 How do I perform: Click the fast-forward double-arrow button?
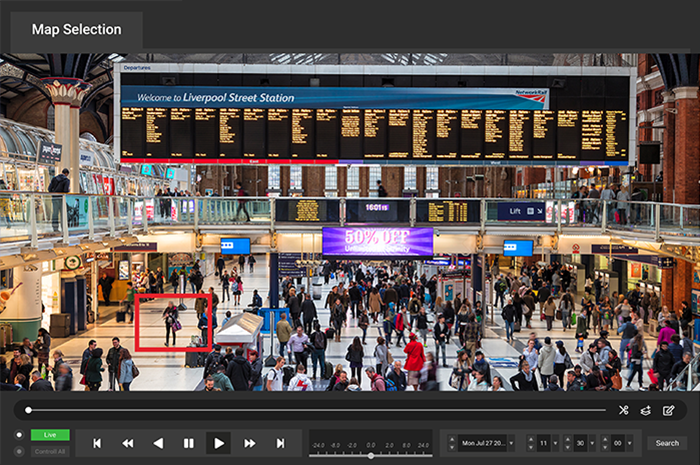250,443
